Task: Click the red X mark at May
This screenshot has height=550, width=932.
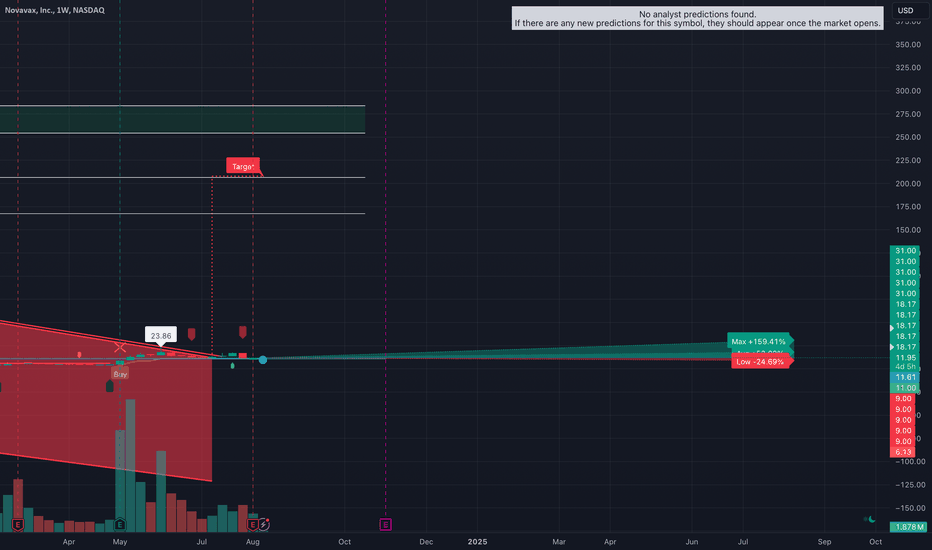Action: [x=120, y=347]
